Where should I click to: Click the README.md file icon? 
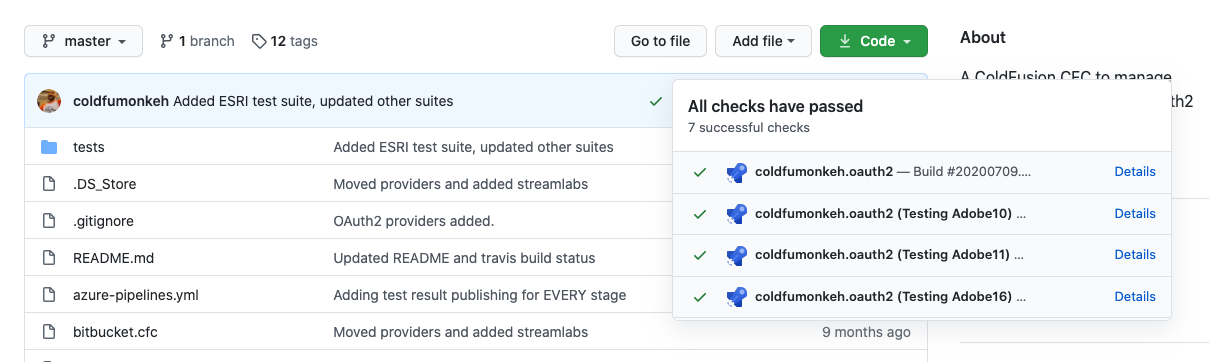tap(49, 258)
